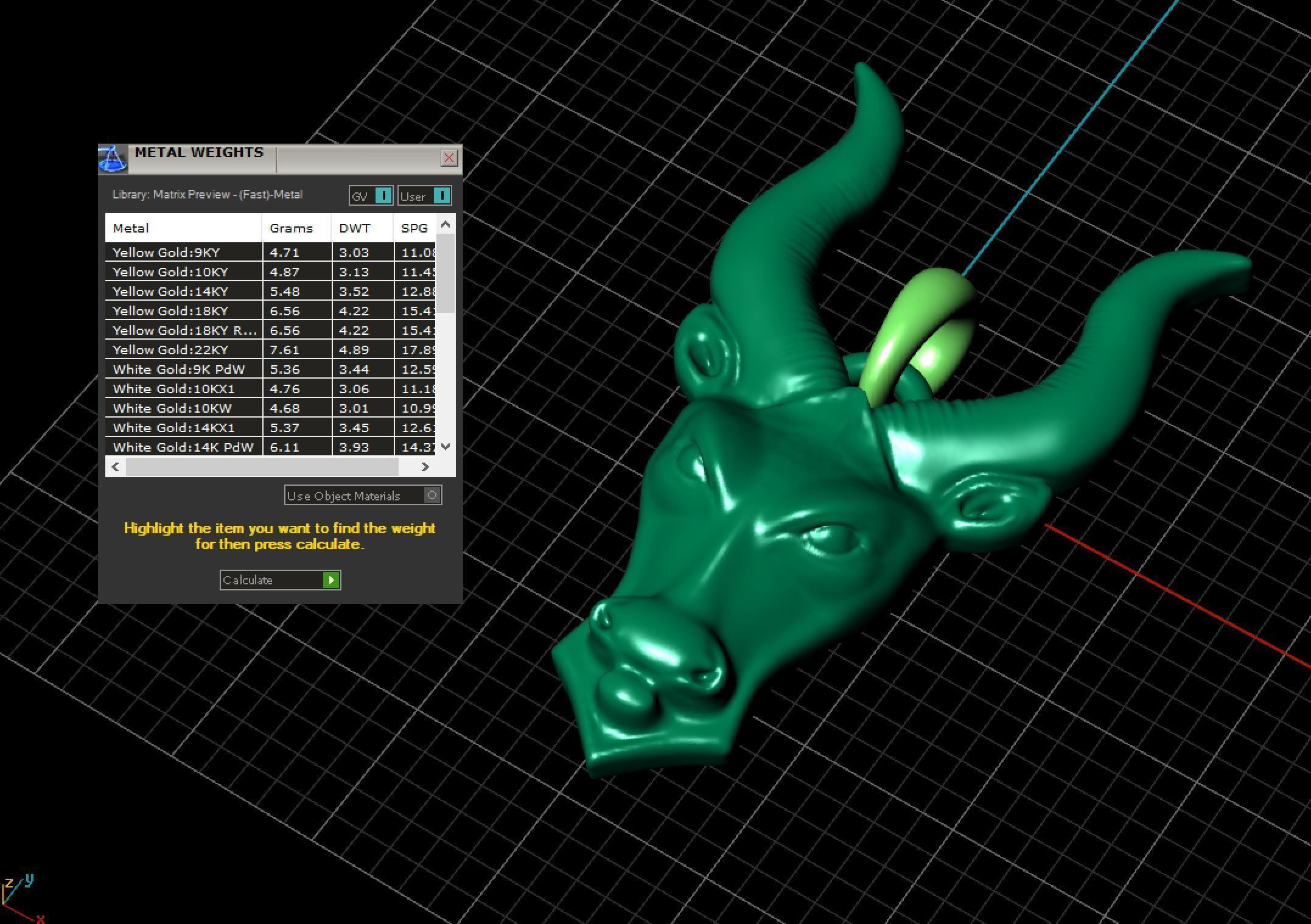Click the horizontal scroll left arrow

coord(116,467)
